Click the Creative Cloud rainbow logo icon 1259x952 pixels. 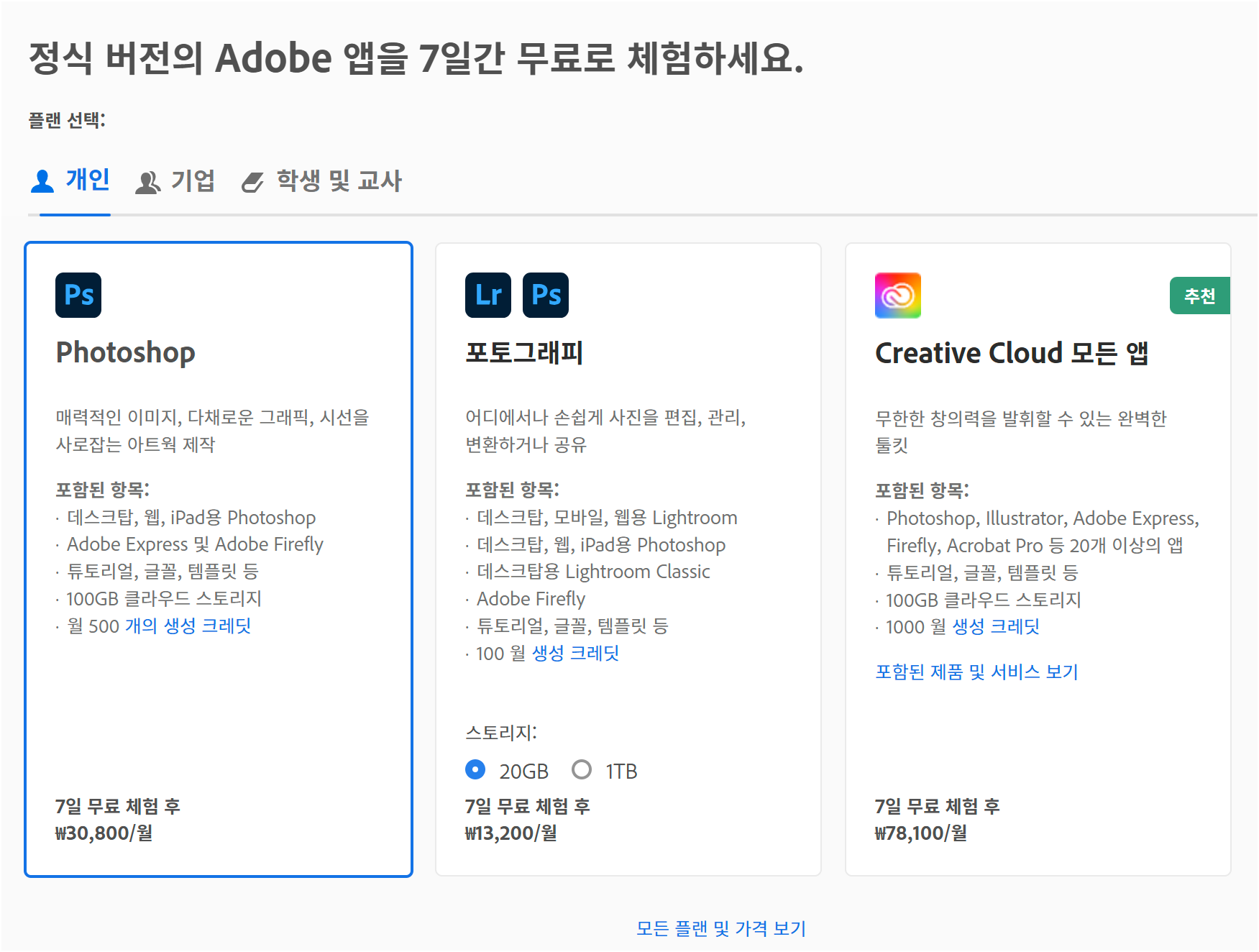tap(897, 296)
